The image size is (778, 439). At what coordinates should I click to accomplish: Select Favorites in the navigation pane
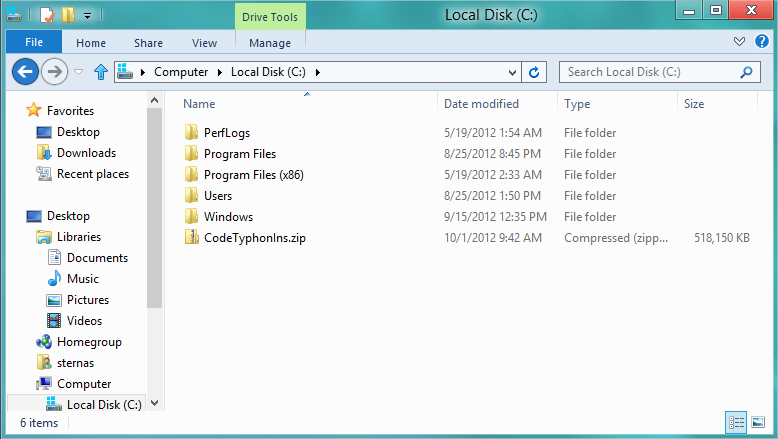pos(70,111)
